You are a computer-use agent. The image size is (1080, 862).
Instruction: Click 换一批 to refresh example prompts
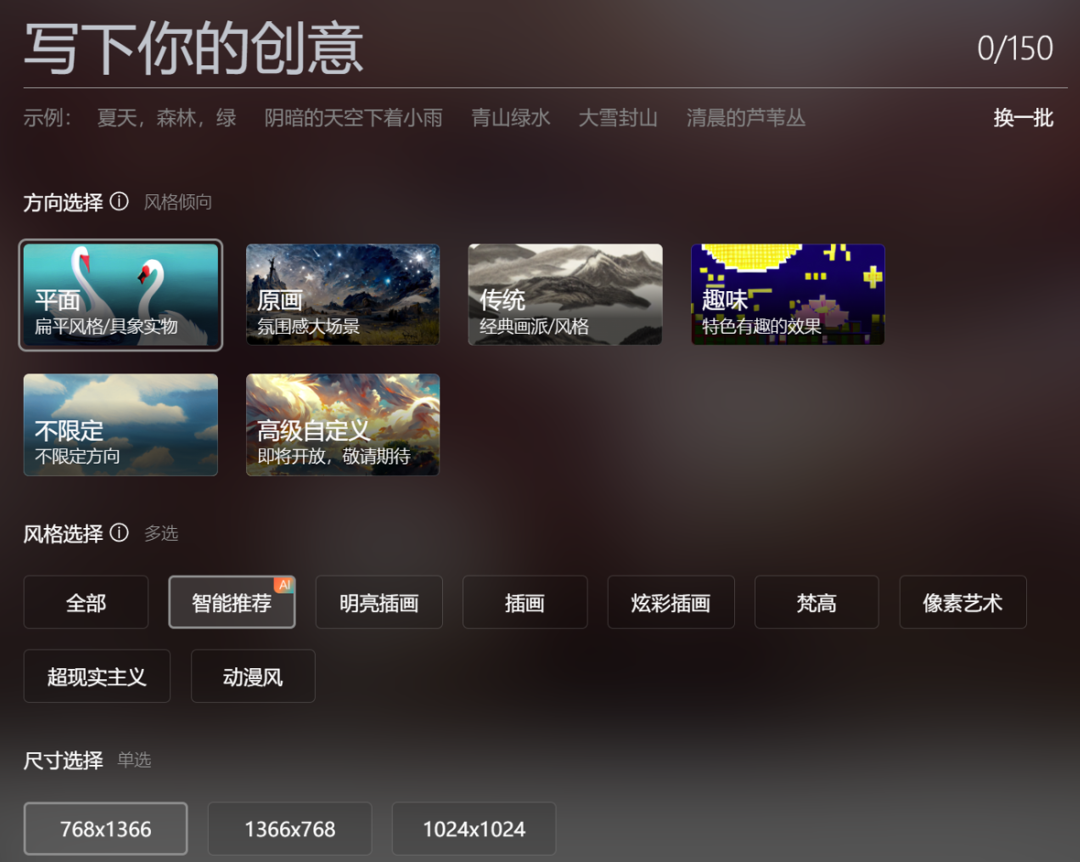1023,117
